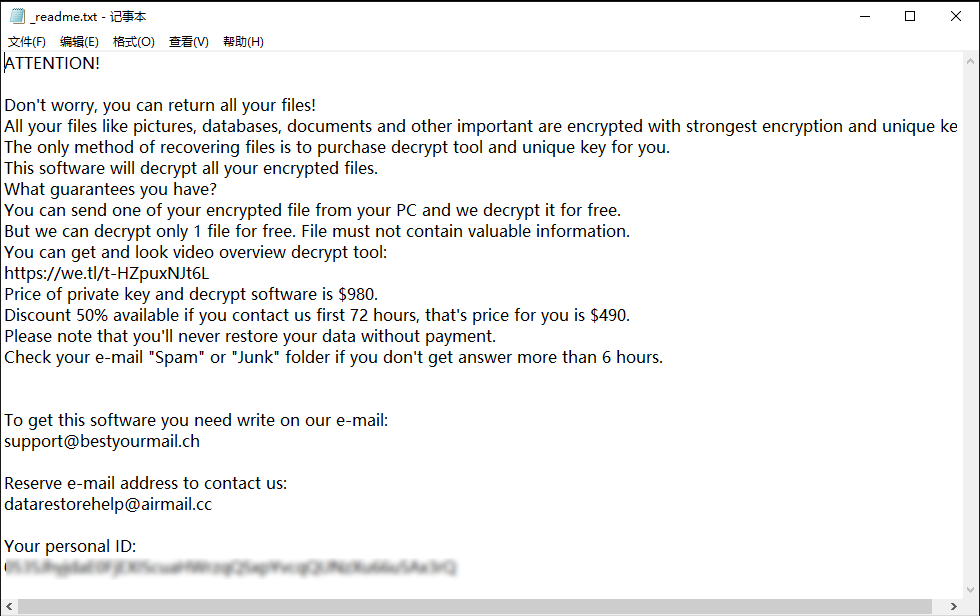
Task: Click the datarestorehelp@airmail.cc email address
Action: [108, 504]
